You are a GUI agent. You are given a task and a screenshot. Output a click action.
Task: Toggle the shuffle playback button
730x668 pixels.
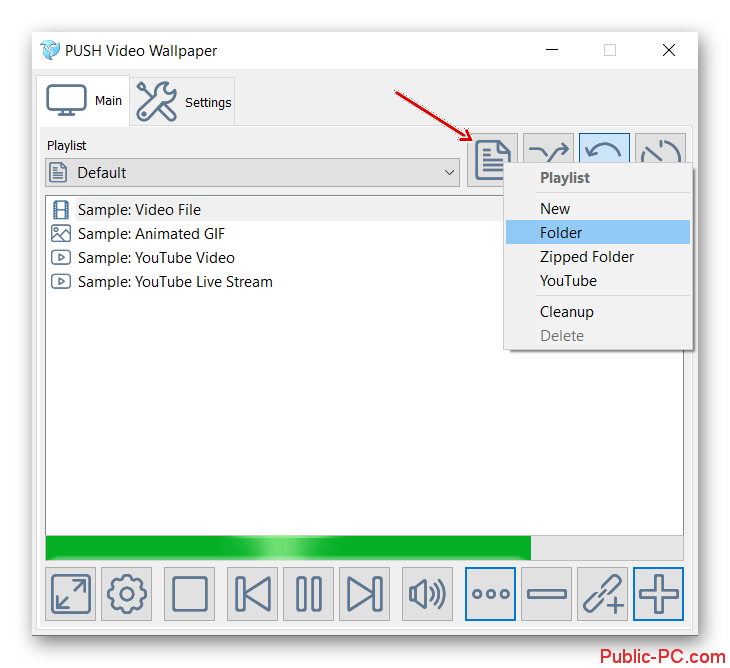tap(548, 148)
